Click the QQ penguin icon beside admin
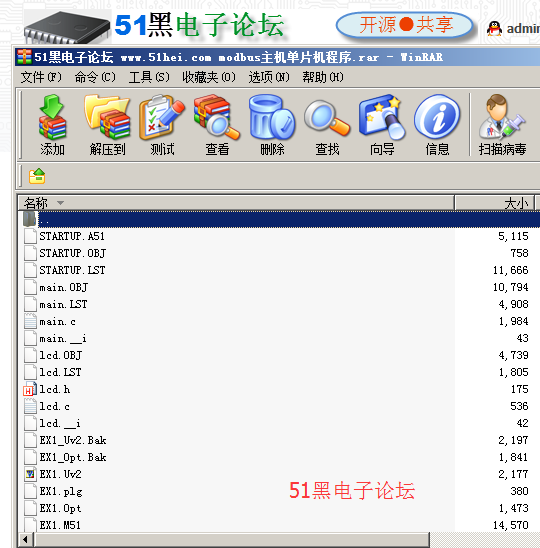This screenshot has height=548, width=540. (494, 28)
